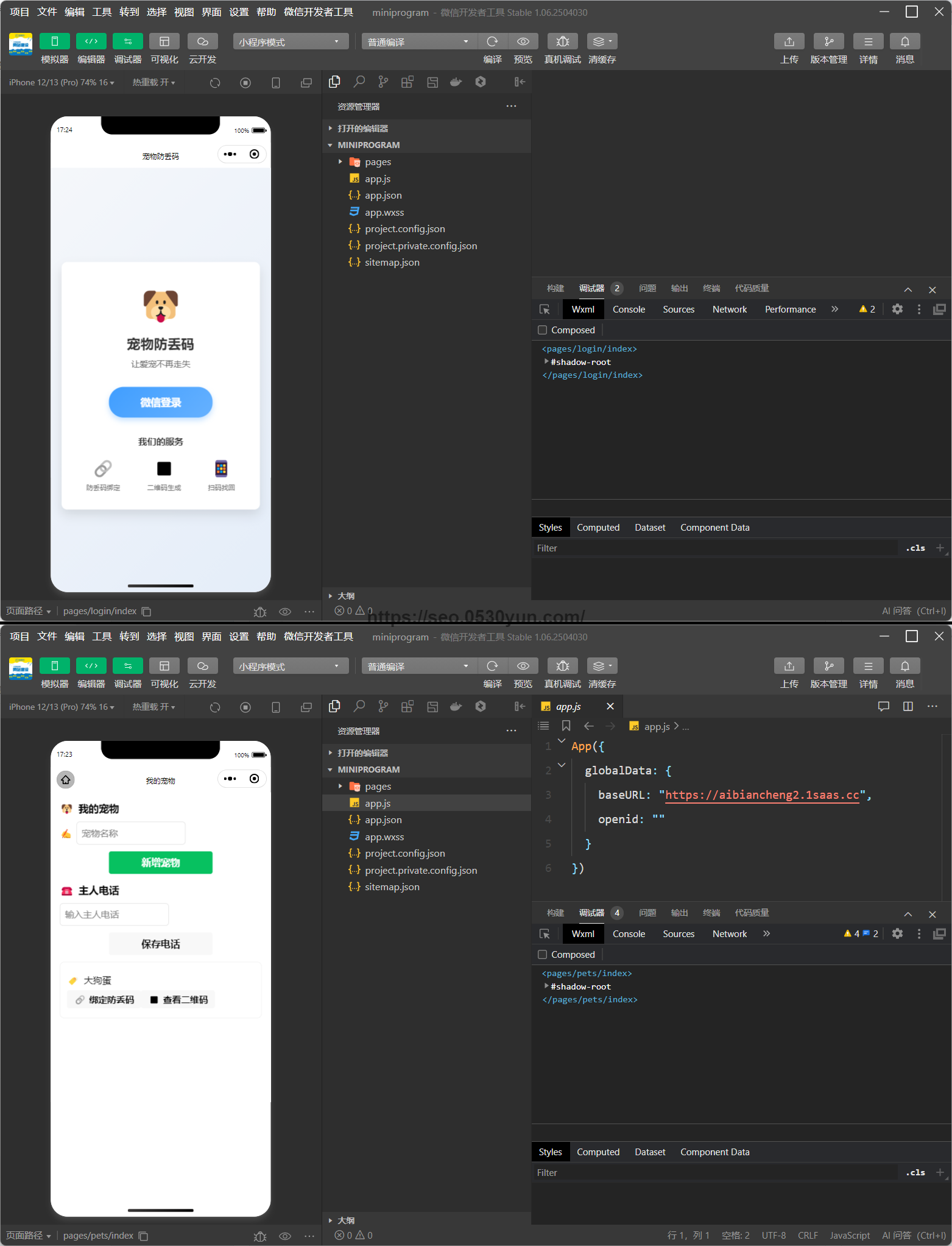This screenshot has height=1246, width=952.
Task: Switch to the Performance debugger tab
Action: 790,310
